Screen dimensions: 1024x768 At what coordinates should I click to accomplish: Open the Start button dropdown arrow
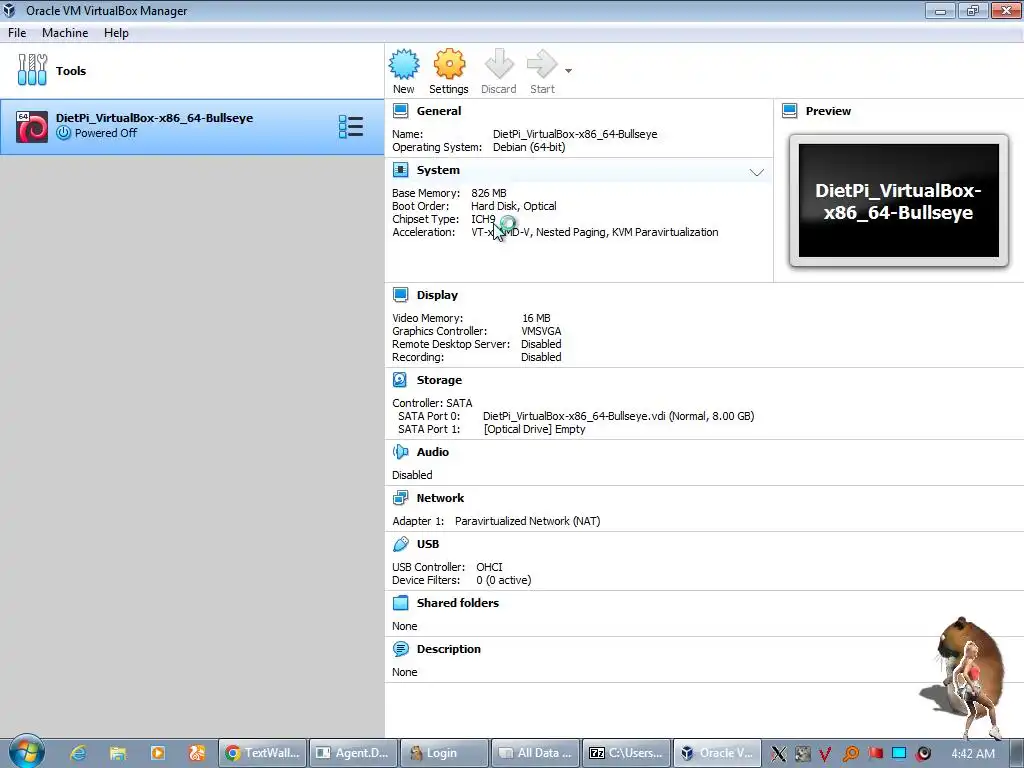tap(568, 71)
